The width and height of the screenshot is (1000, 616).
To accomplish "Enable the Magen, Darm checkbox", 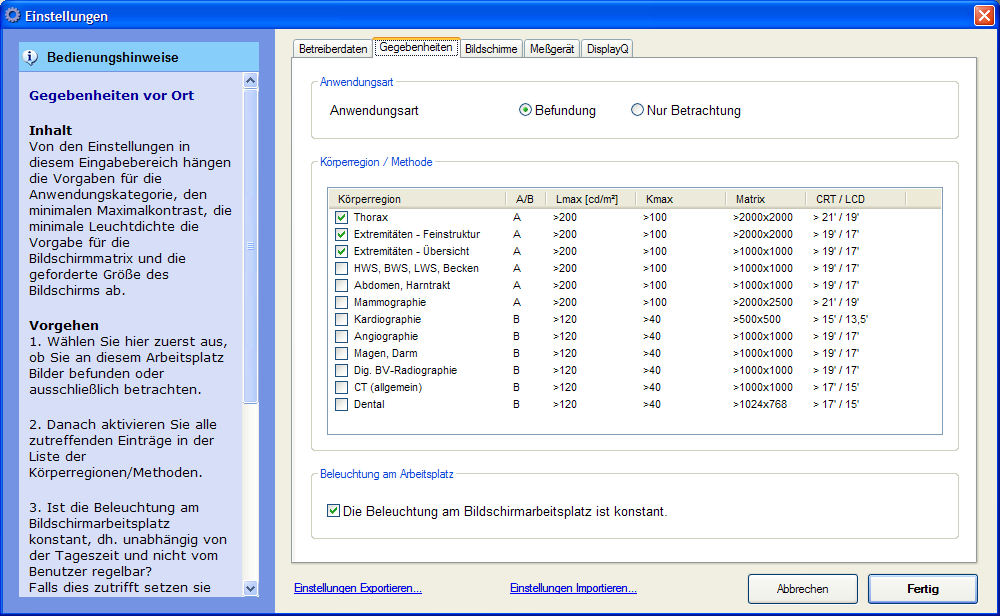I will point(341,353).
